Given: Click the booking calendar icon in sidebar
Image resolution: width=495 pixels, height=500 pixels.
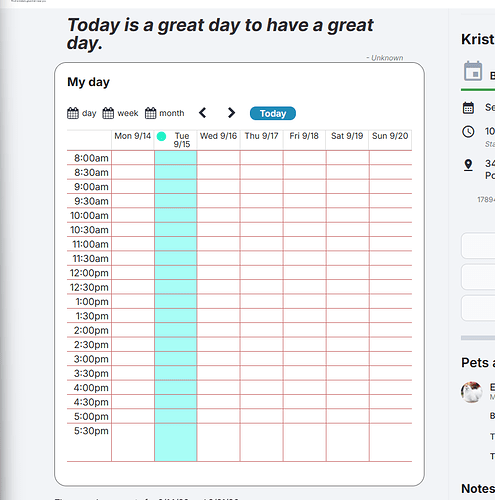Looking at the screenshot, I should [x=473, y=71].
